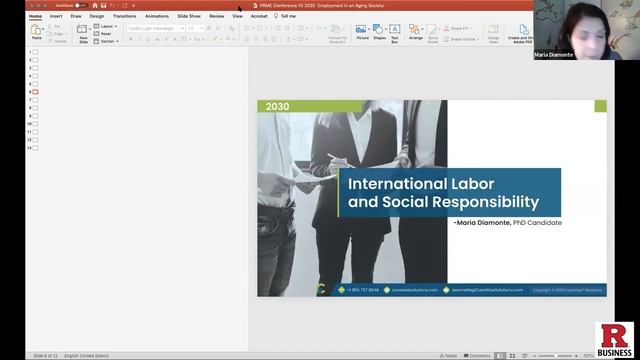Open the Review tab
The image size is (640, 360).
[x=217, y=16]
